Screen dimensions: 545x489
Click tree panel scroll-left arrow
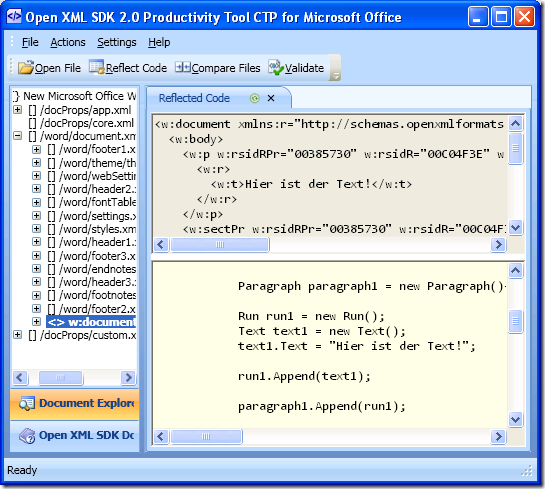coord(20,377)
